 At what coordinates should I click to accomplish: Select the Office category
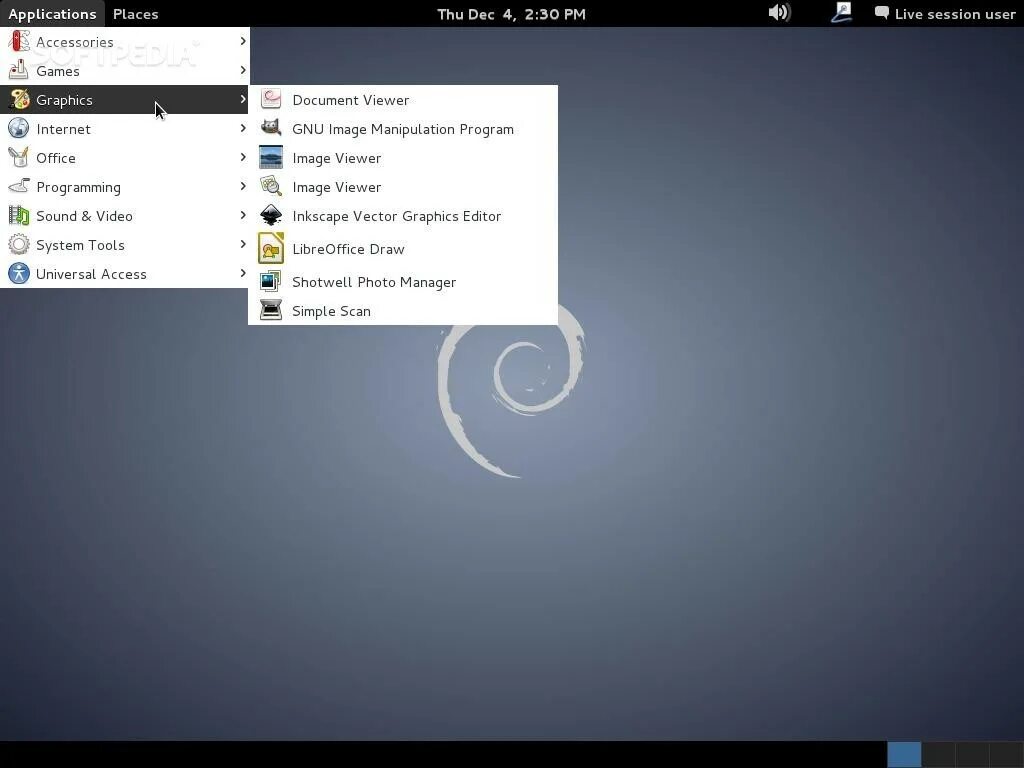[x=124, y=157]
